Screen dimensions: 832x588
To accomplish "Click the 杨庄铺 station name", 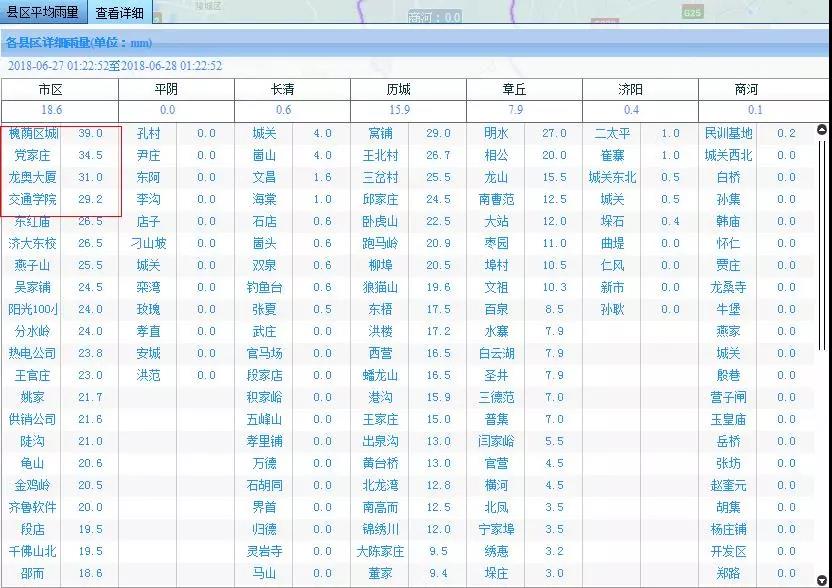I will [x=729, y=530].
